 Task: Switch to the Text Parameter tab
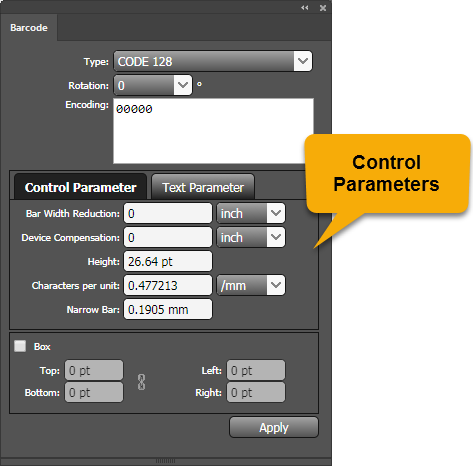click(x=203, y=187)
